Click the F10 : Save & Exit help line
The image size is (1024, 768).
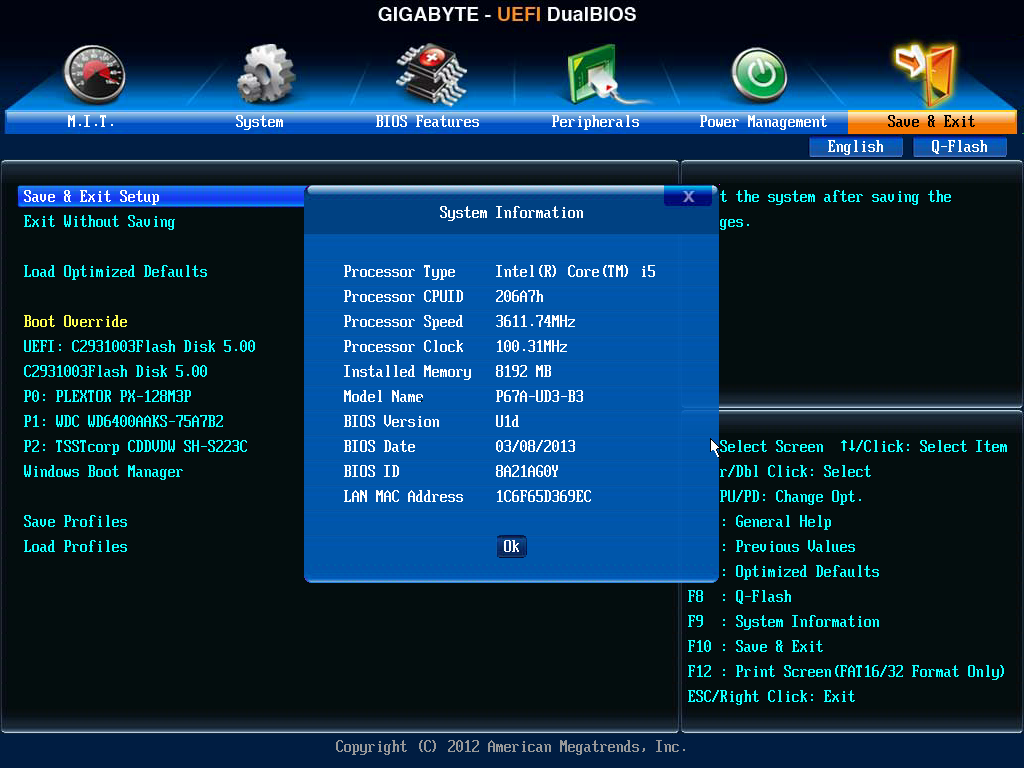(756, 647)
